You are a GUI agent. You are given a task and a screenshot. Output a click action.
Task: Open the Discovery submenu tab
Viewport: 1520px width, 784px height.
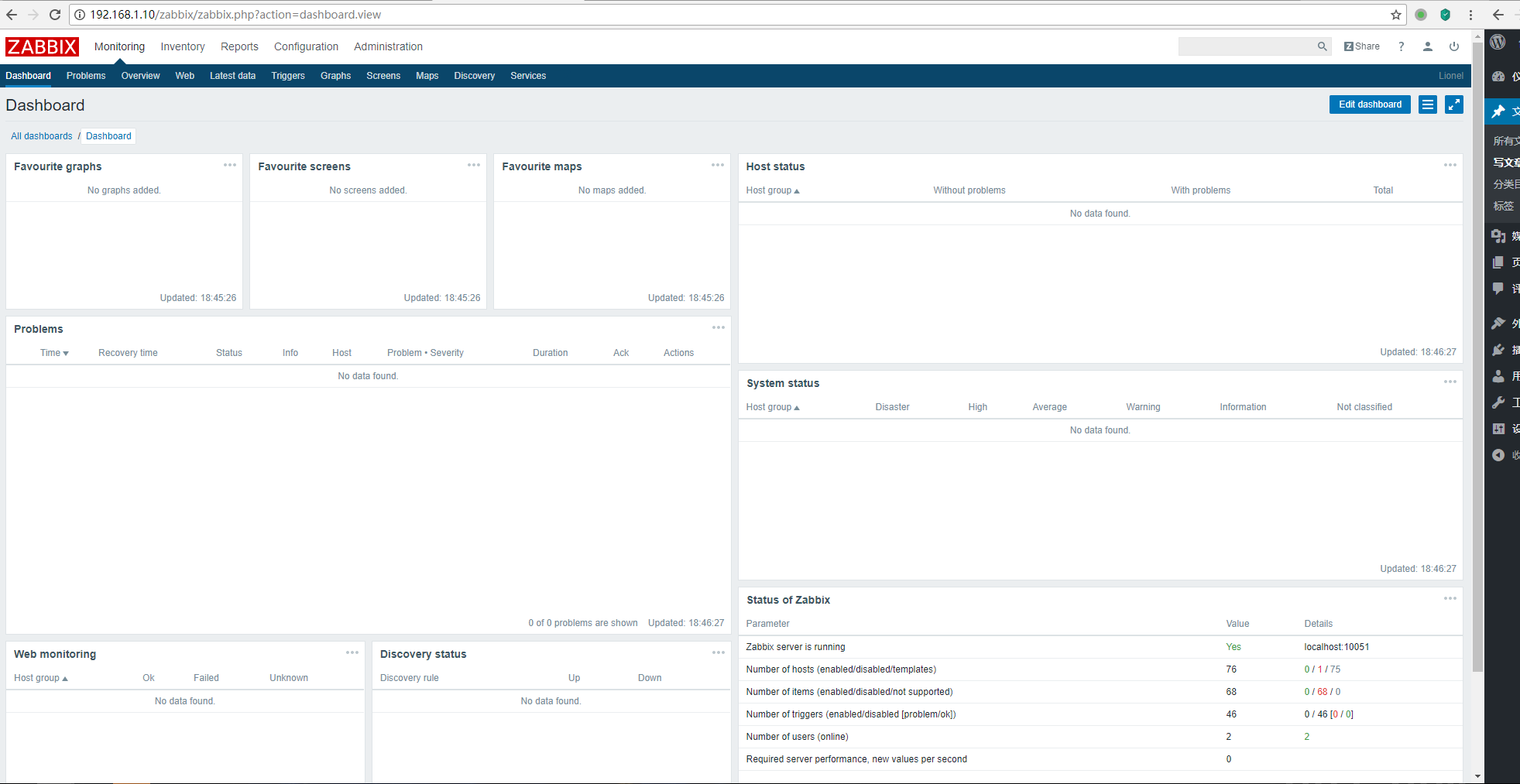pyautogui.click(x=474, y=76)
